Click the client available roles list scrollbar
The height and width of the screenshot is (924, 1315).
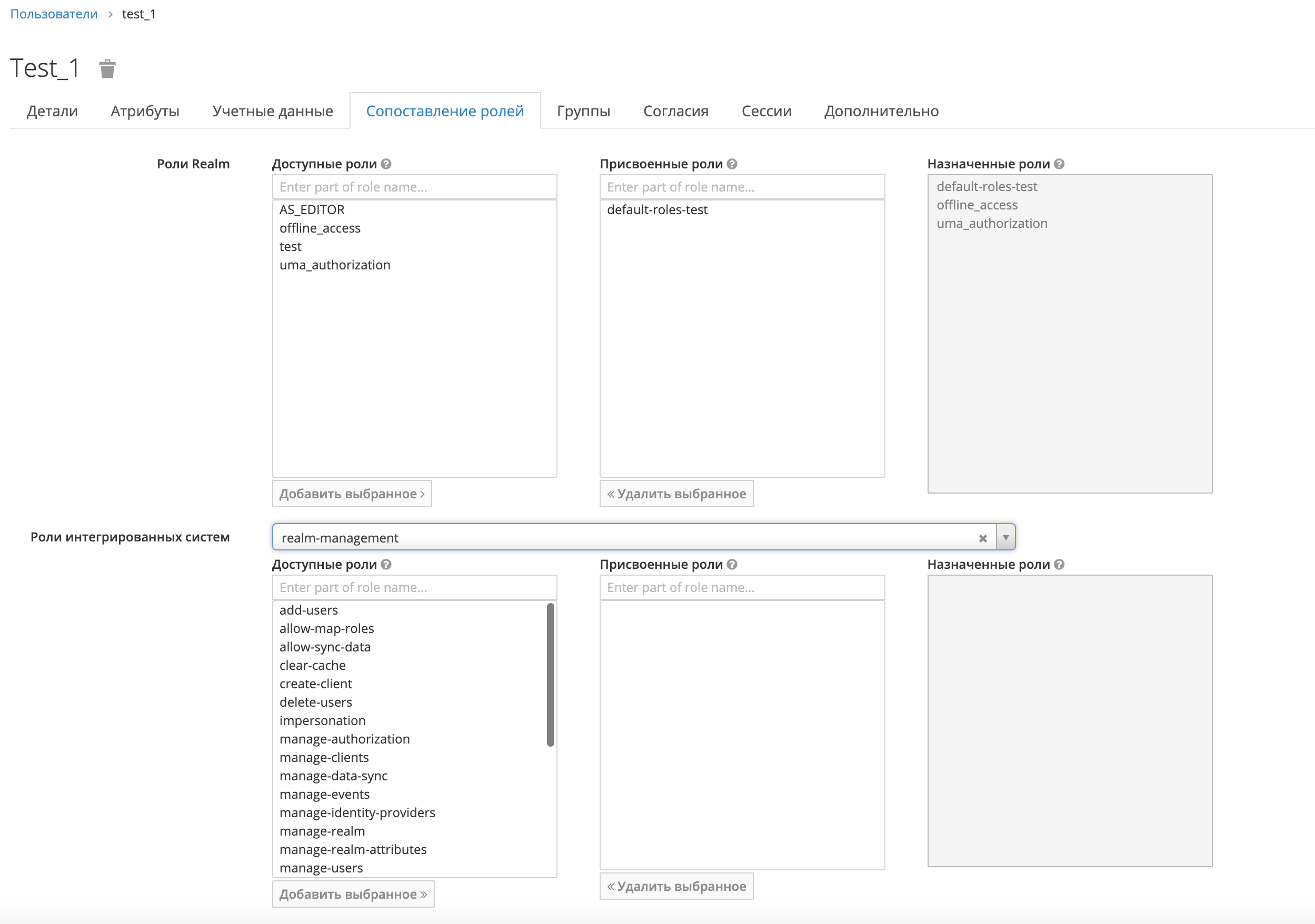tap(551, 676)
